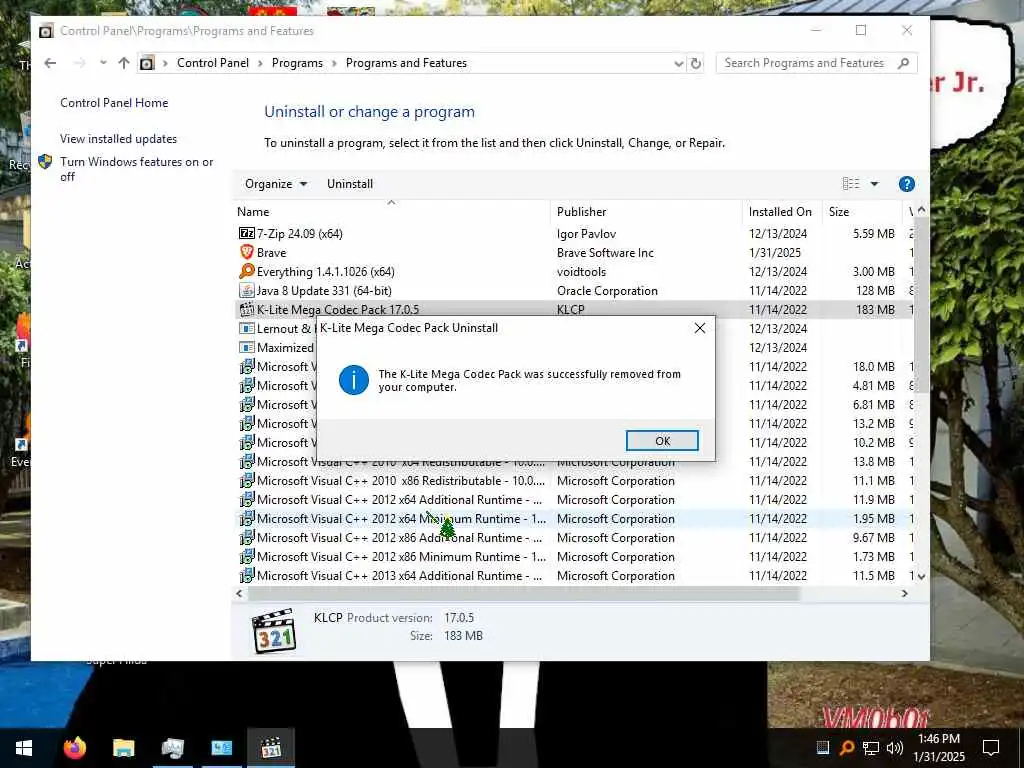Viewport: 1024px width, 768px height.
Task: Open View installed updates link
Action: click(118, 138)
